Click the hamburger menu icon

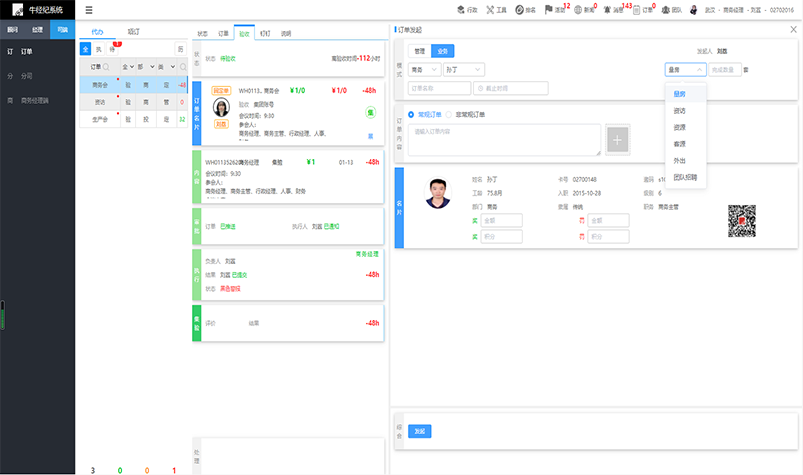[90, 9]
